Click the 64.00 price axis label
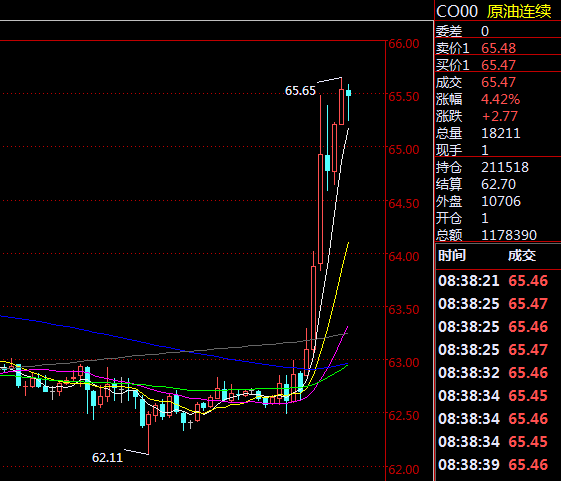 tap(404, 256)
